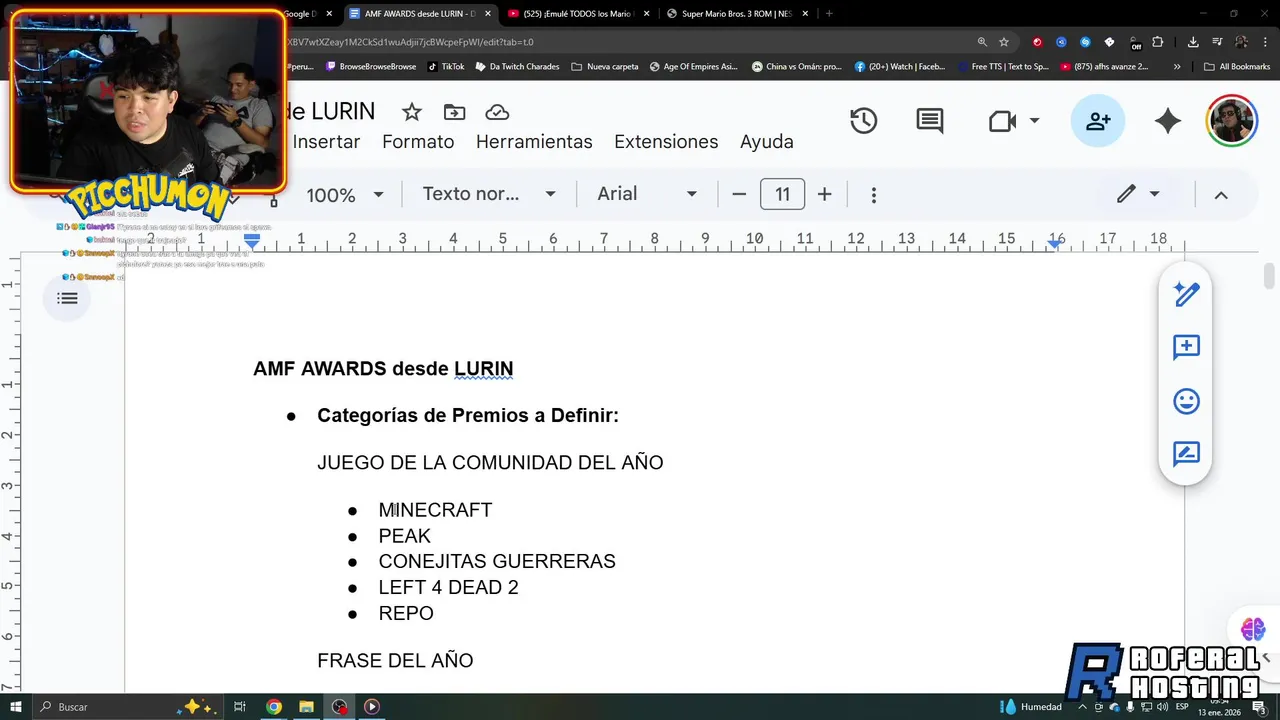Open Chrome from the taskbar

pyautogui.click(x=273, y=707)
